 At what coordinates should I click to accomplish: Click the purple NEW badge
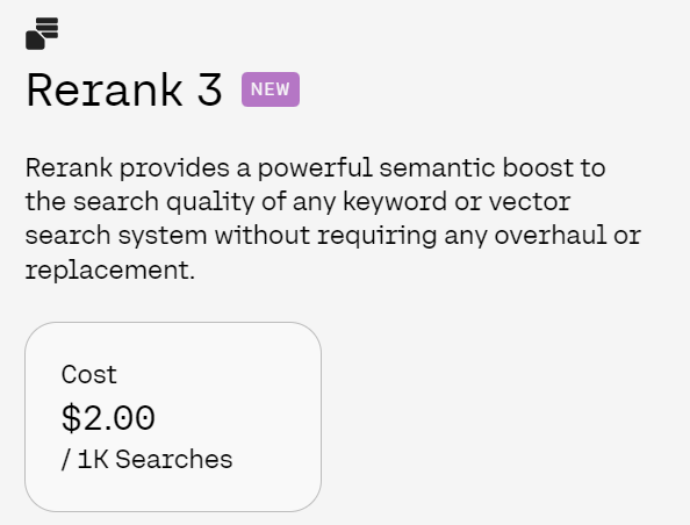pyautogui.click(x=270, y=90)
